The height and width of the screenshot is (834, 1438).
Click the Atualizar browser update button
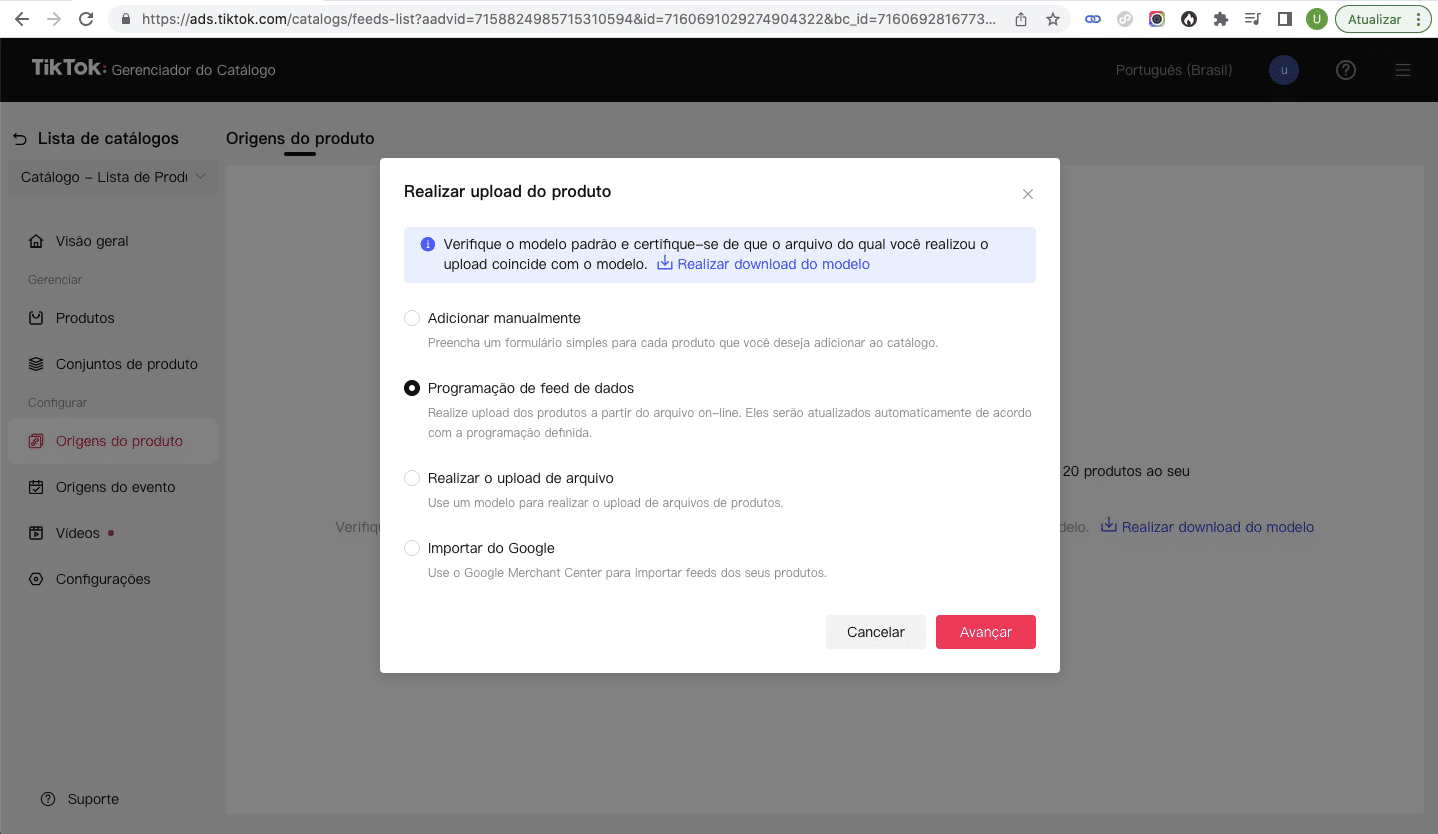pos(1383,19)
